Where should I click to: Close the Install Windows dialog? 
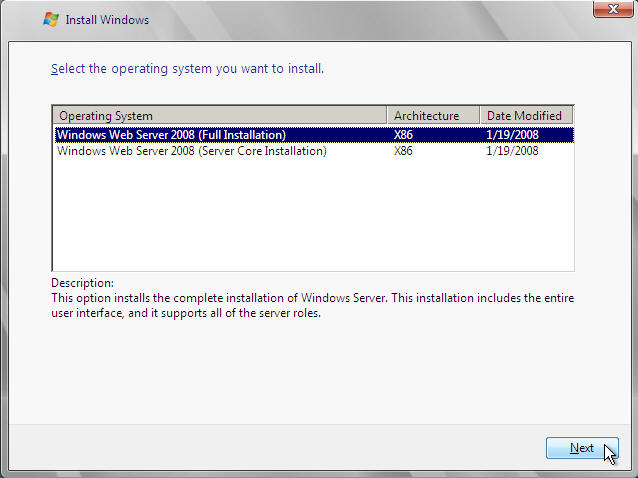pyautogui.click(x=613, y=9)
